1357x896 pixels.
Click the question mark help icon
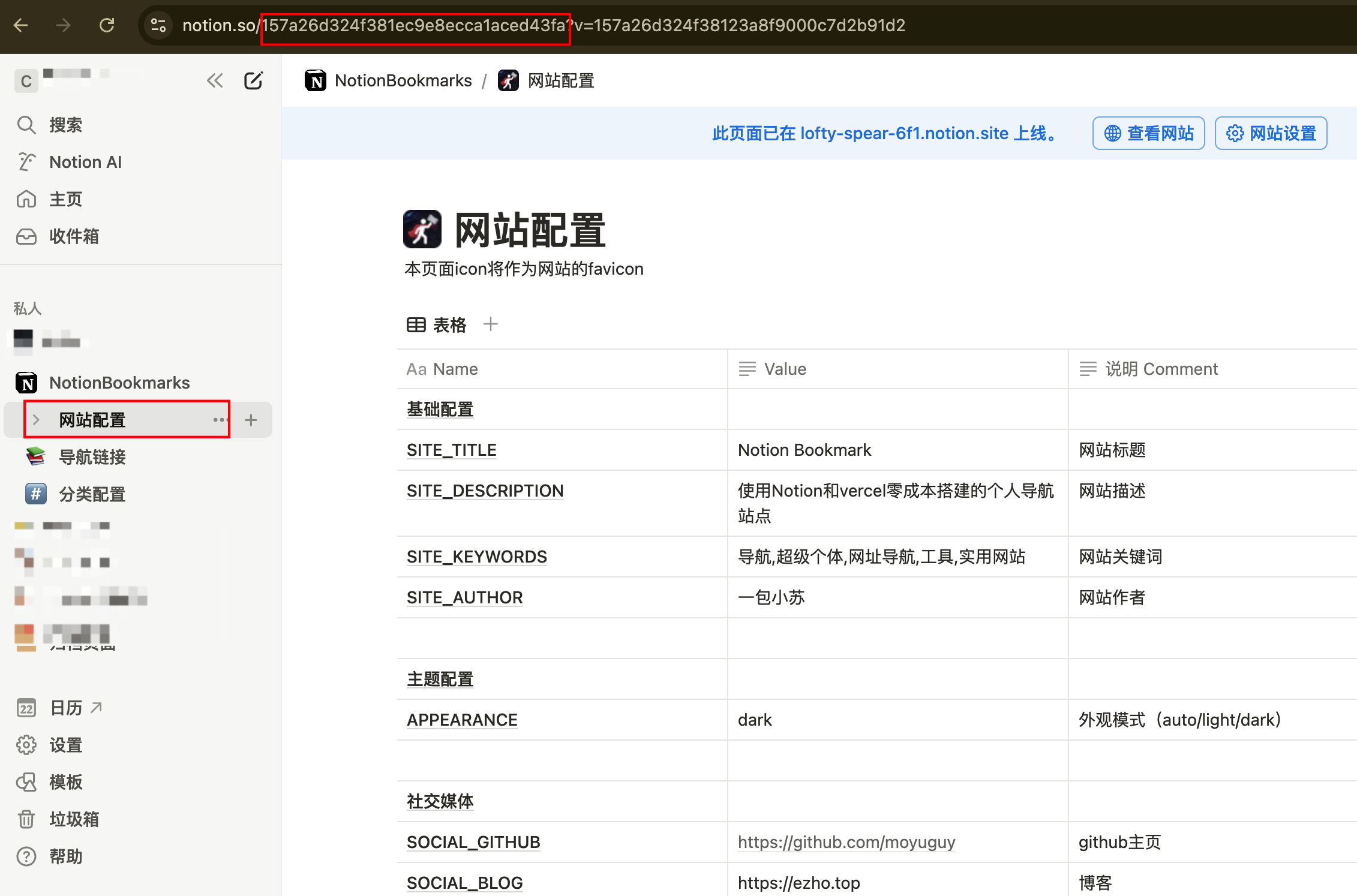pos(26,856)
